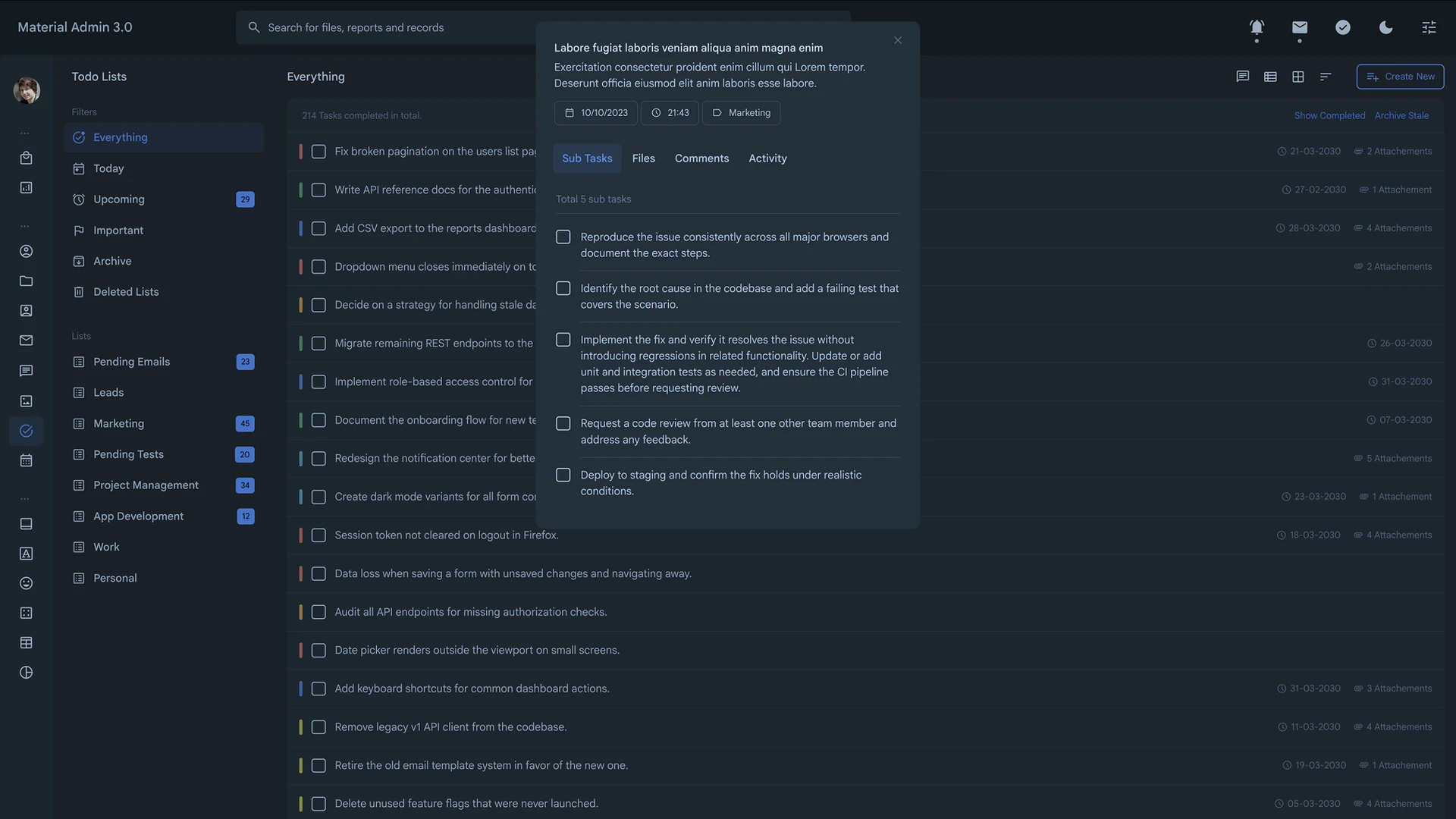Viewport: 1456px width, 819px height.
Task: Open the chat message sidebar icon
Action: click(26, 371)
